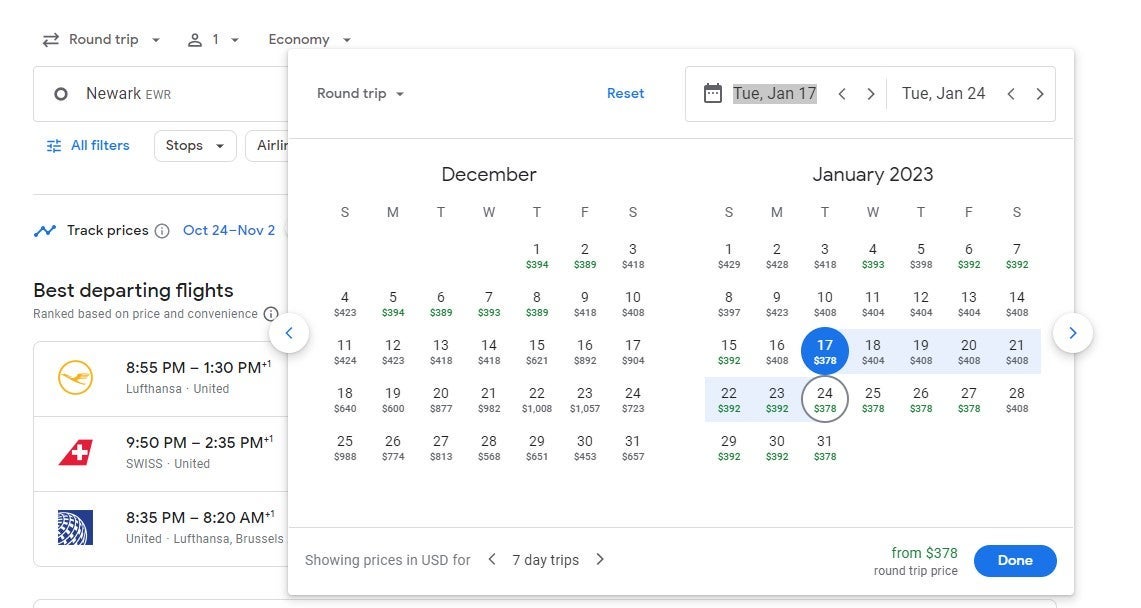Go to previous departure date arrow
This screenshot has width=1141, height=608.
point(842,94)
